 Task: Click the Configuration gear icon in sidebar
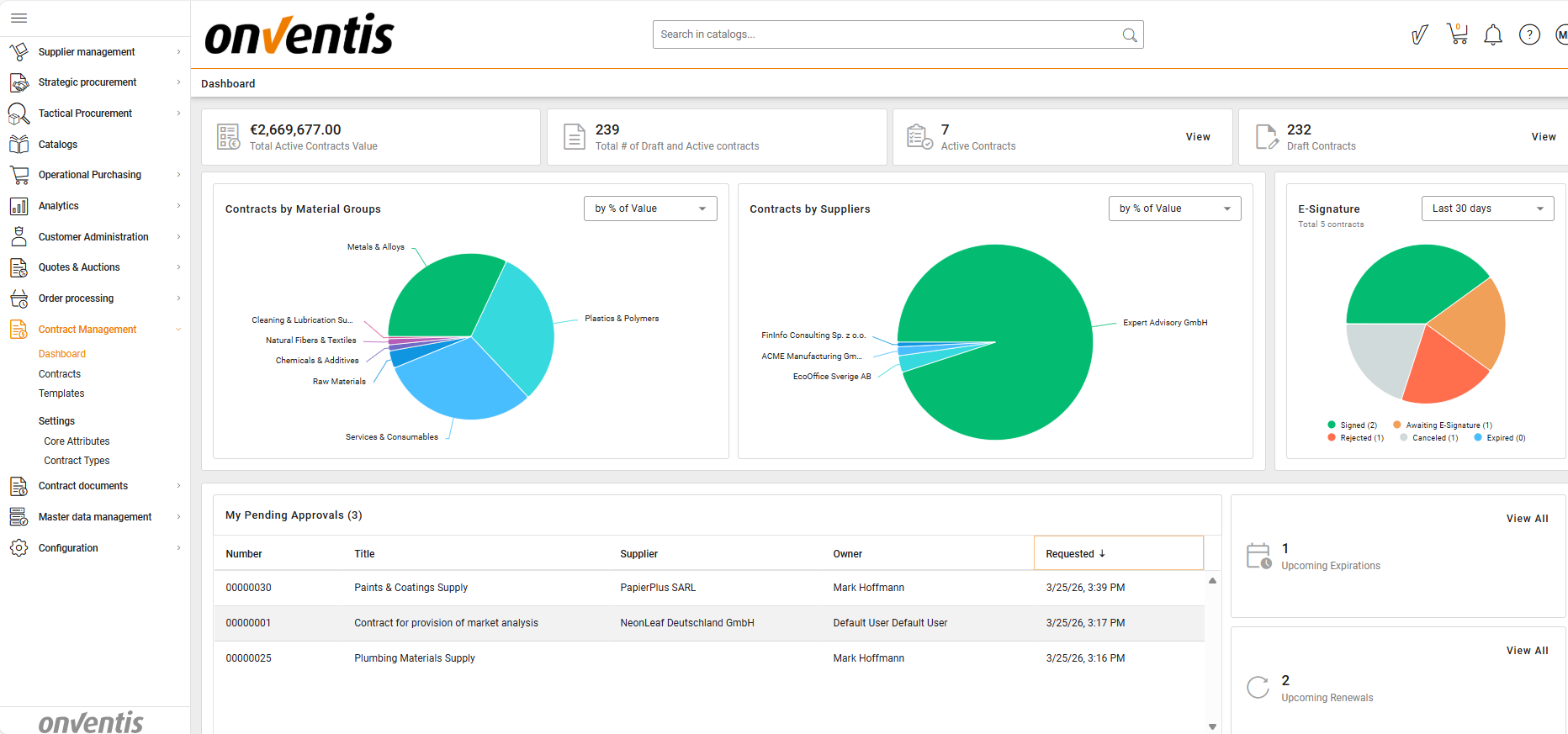19,548
